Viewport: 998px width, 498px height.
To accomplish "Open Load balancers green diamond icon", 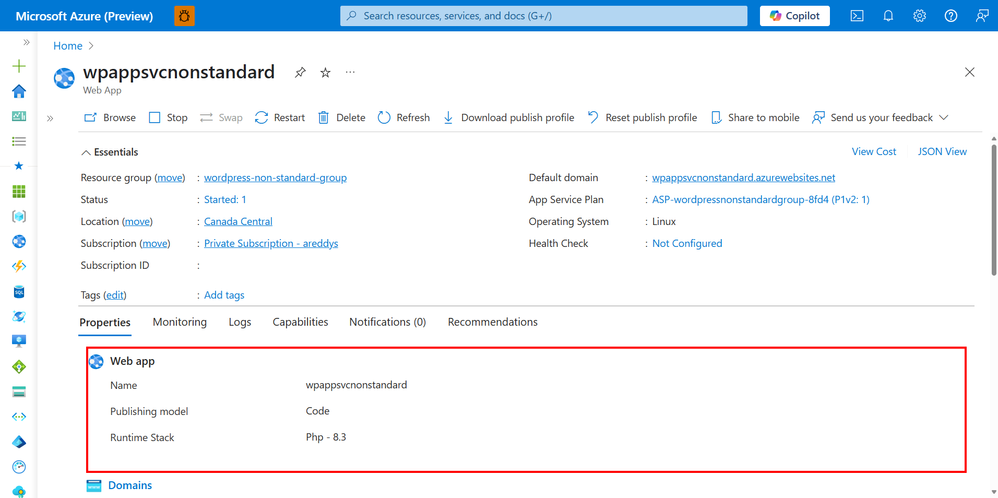I will click(x=19, y=367).
